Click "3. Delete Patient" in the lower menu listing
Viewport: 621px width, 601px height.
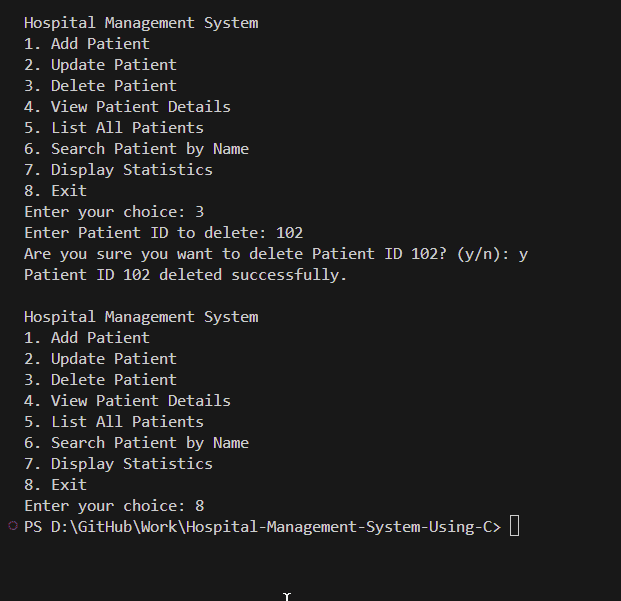point(100,380)
